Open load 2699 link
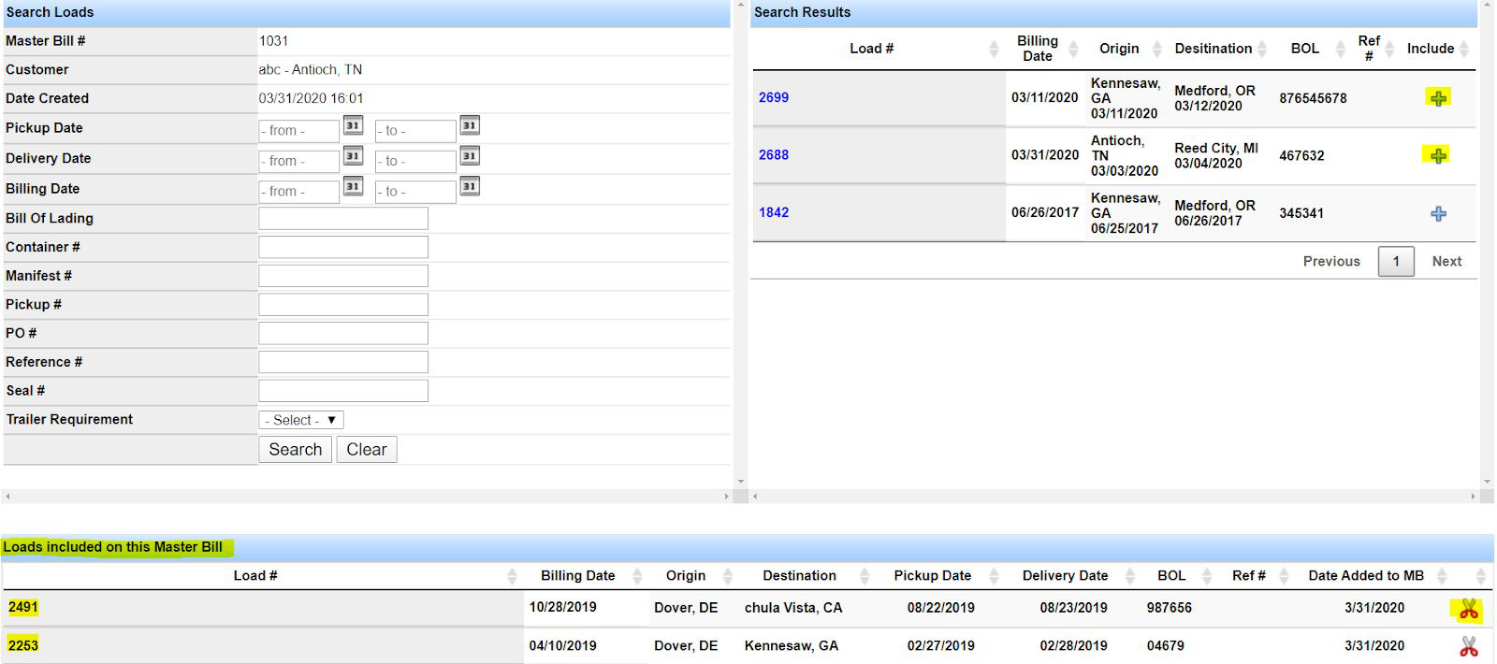The width and height of the screenshot is (1497, 664). coord(774,98)
